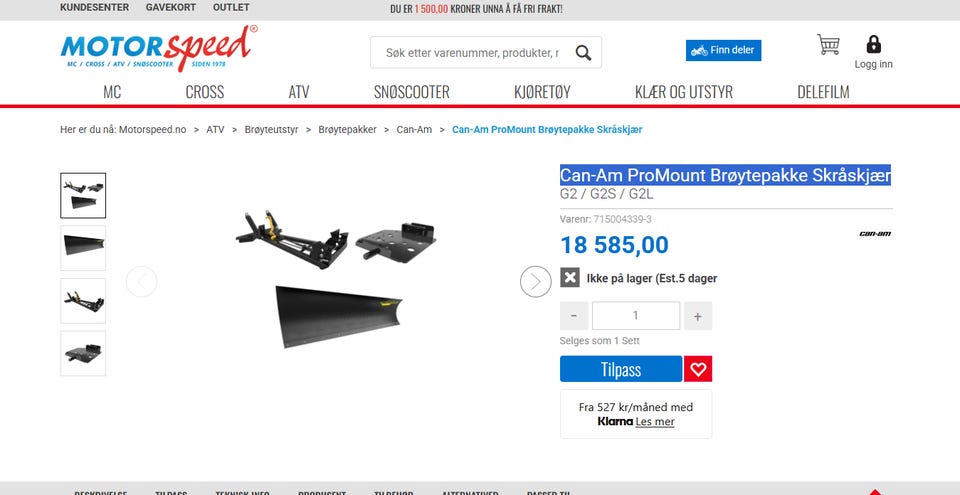Decrease quantity with minus button
Image resolution: width=960 pixels, height=495 pixels.
(574, 316)
